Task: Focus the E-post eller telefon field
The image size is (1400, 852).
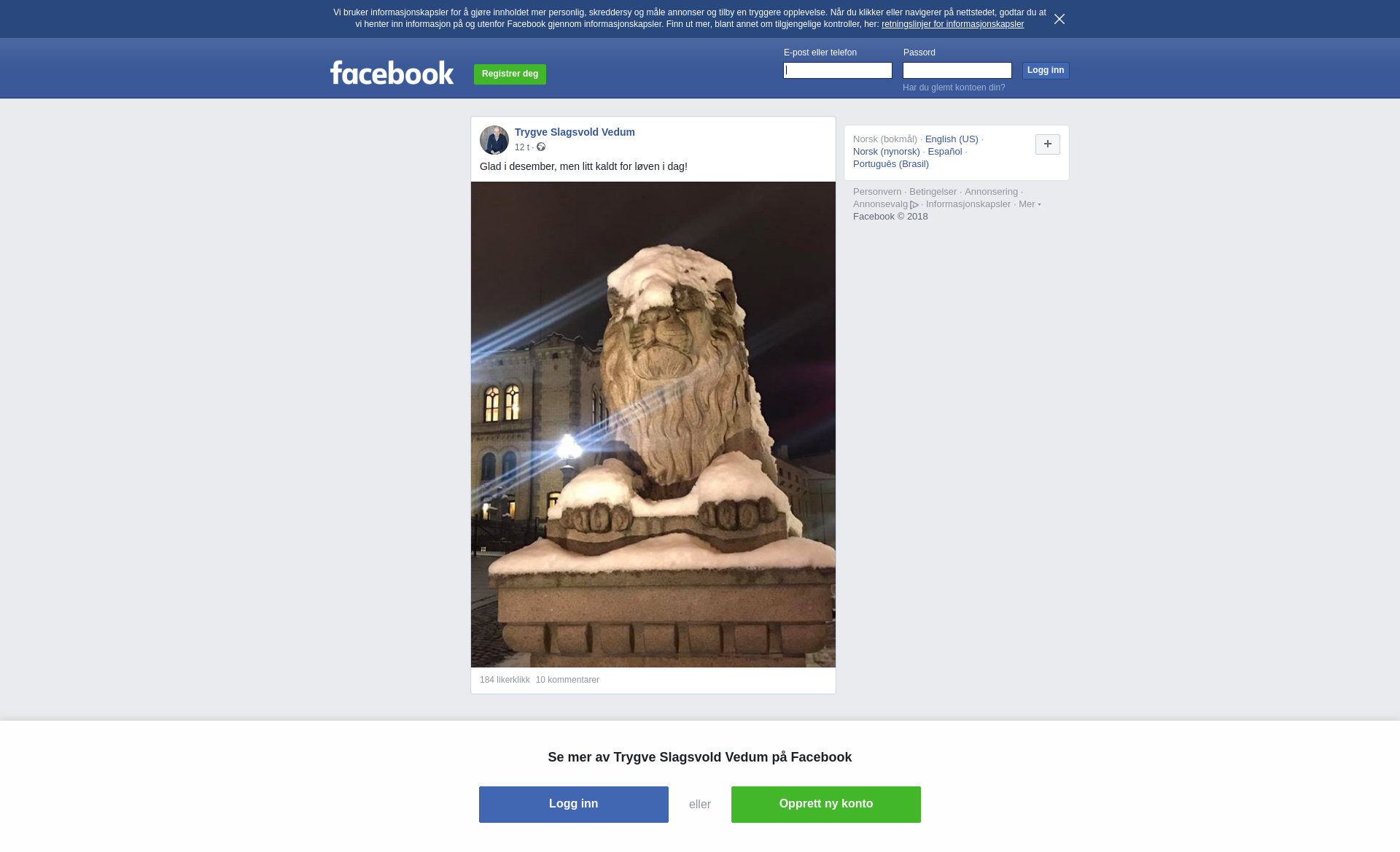Action: point(838,71)
